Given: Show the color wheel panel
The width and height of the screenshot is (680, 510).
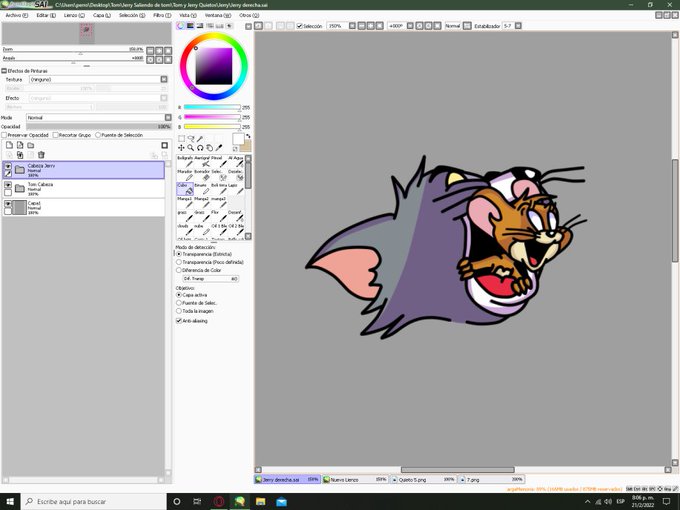Looking at the screenshot, I should click(x=180, y=26).
